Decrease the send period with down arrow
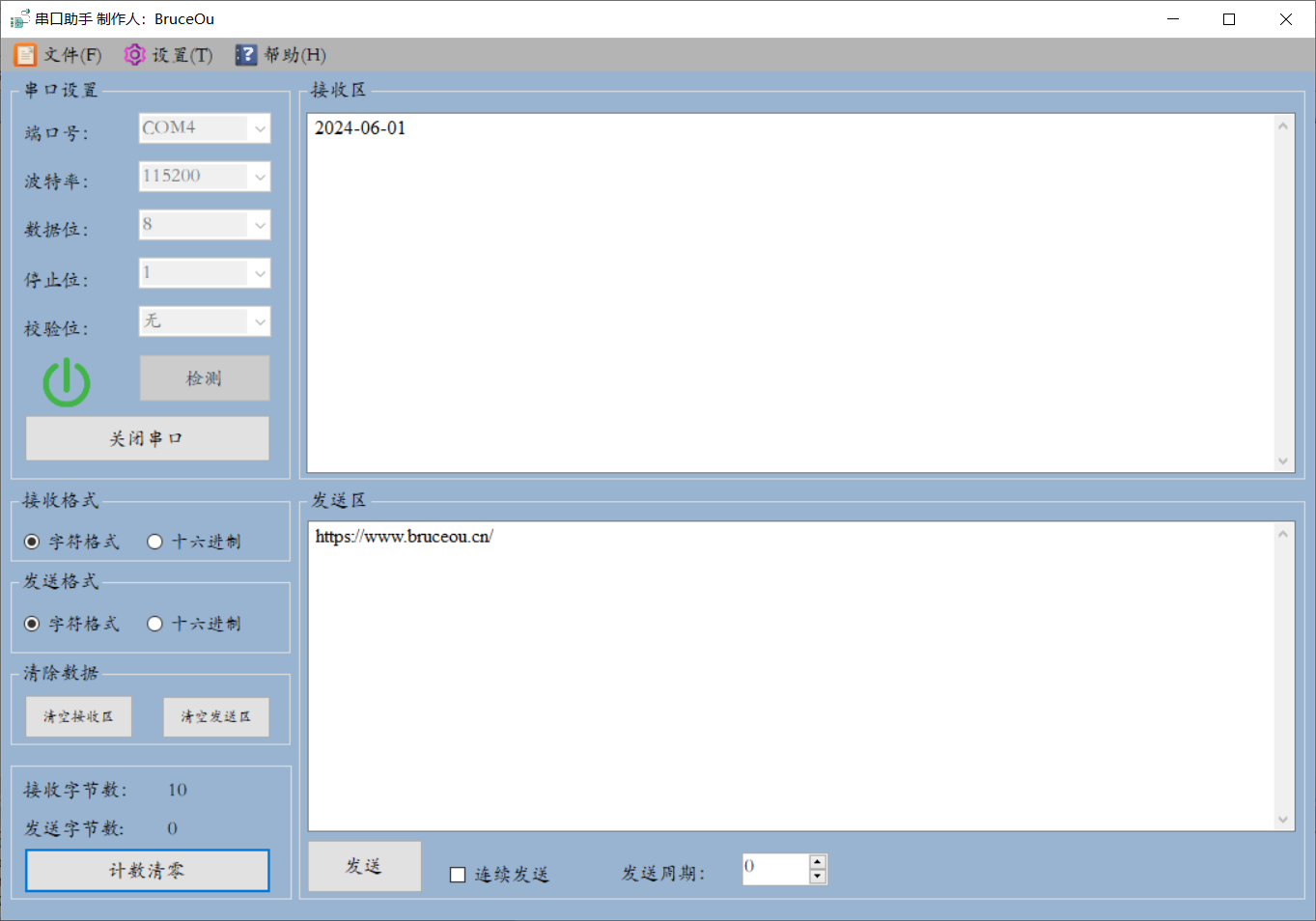 pyautogui.click(x=818, y=877)
